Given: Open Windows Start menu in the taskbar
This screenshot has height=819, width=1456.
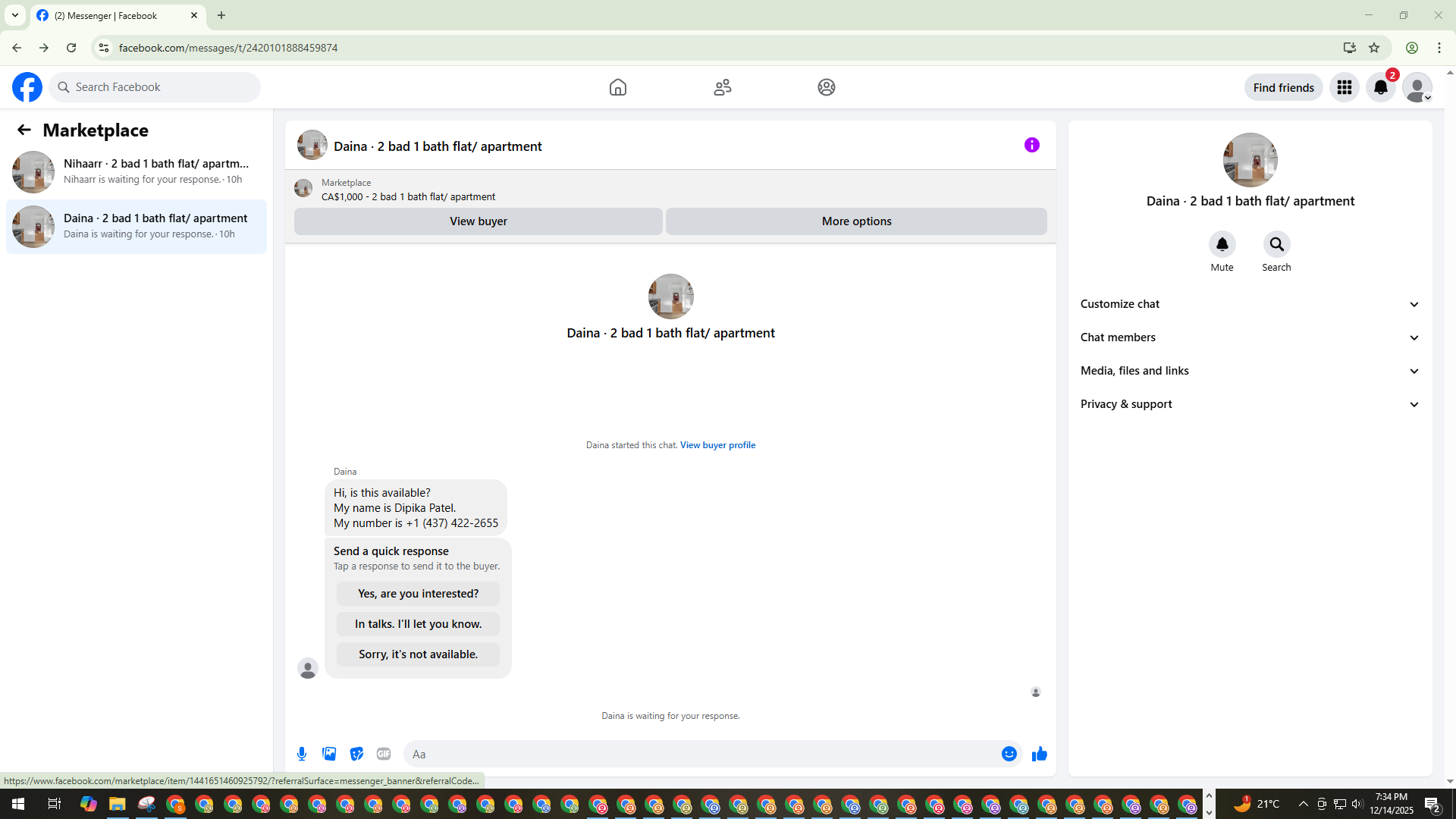Looking at the screenshot, I should (18, 804).
